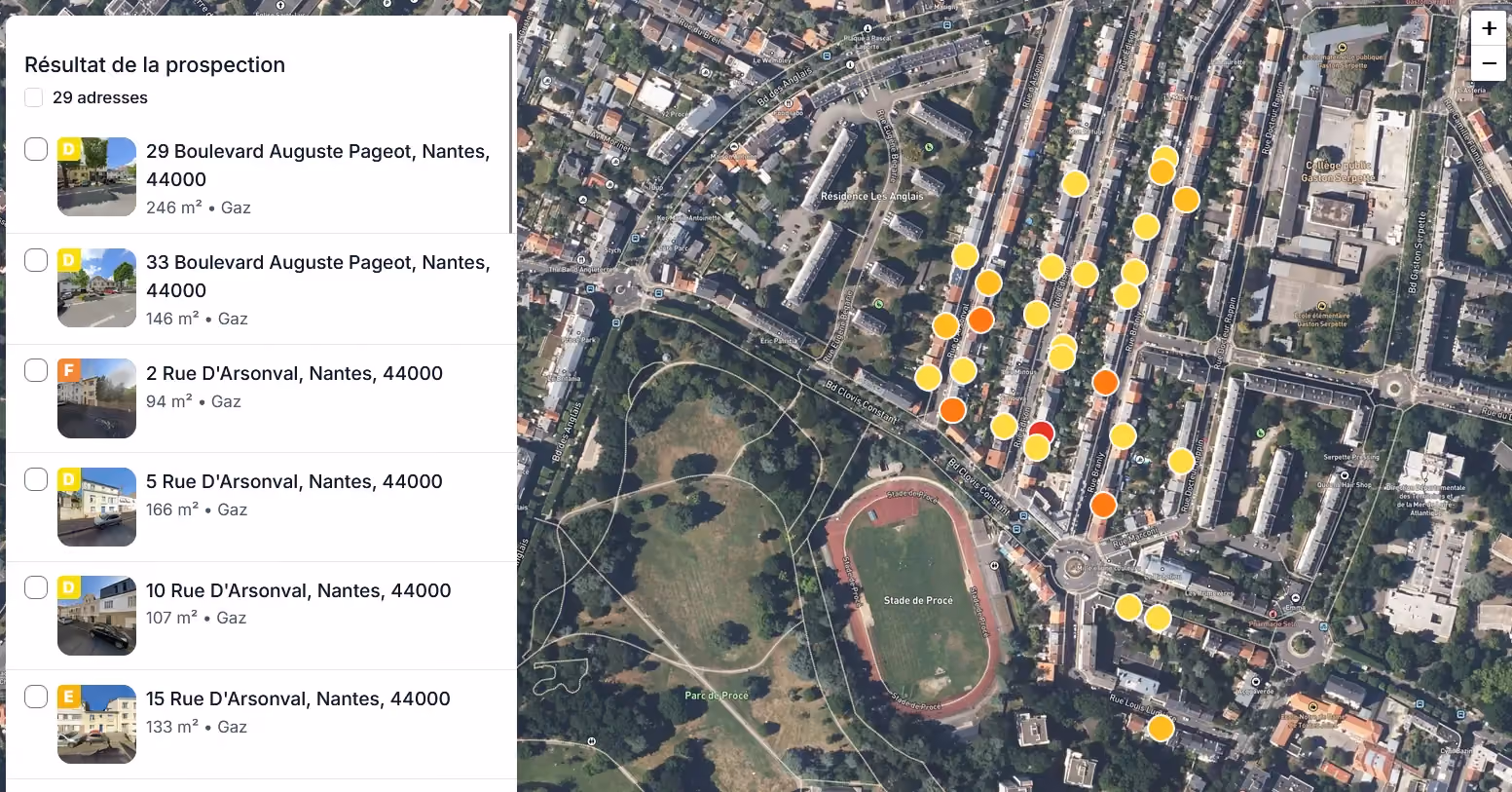Show the 15 Rue D'Arsonval photo

(96, 724)
